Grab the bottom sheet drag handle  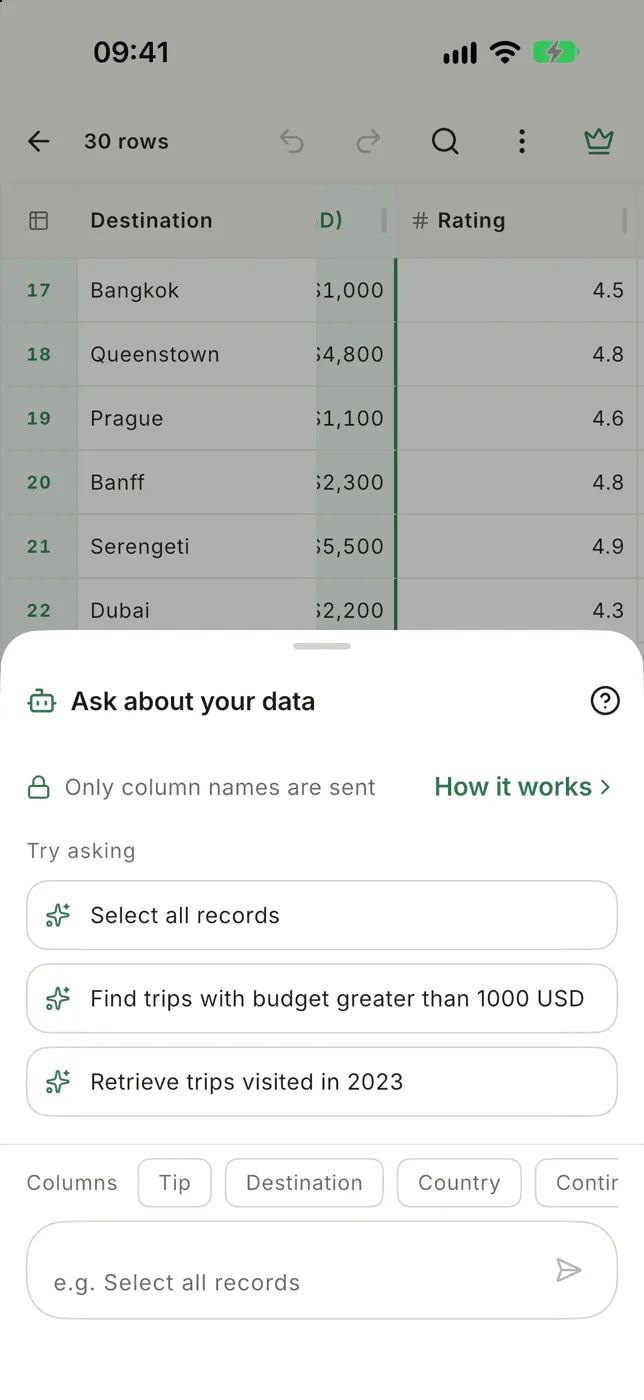[322, 646]
